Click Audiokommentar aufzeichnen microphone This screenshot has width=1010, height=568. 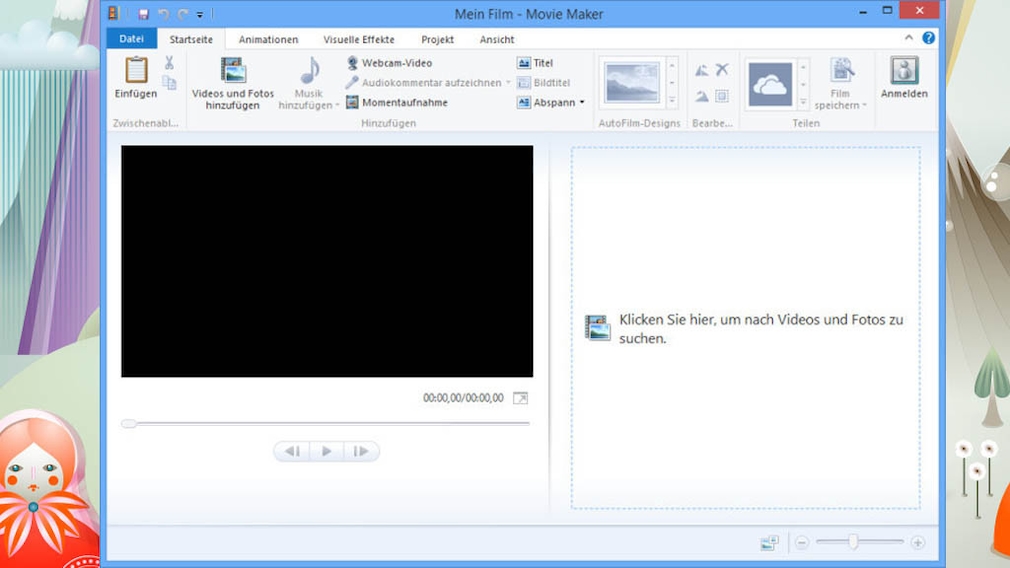352,82
